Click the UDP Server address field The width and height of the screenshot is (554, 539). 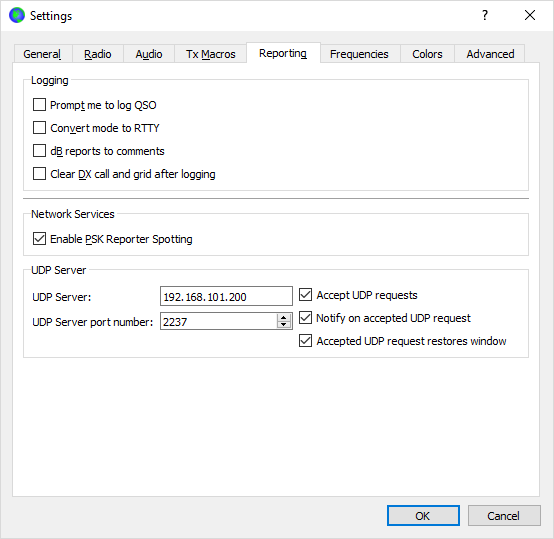pyautogui.click(x=226, y=296)
